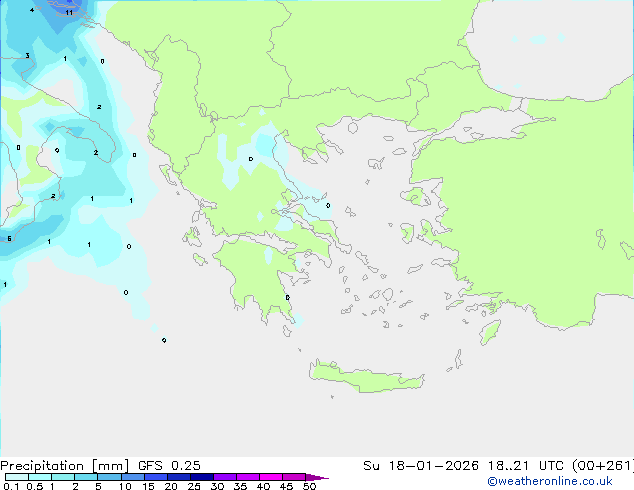Click the '3' precipitation value on the map
Viewport: 634px width, 490px height.
click(27, 56)
